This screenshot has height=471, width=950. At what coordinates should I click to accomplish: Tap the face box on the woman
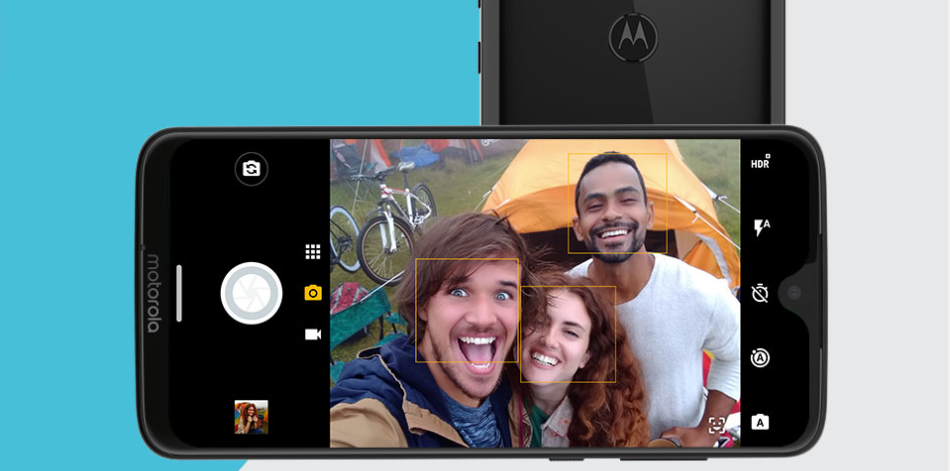coord(568,334)
